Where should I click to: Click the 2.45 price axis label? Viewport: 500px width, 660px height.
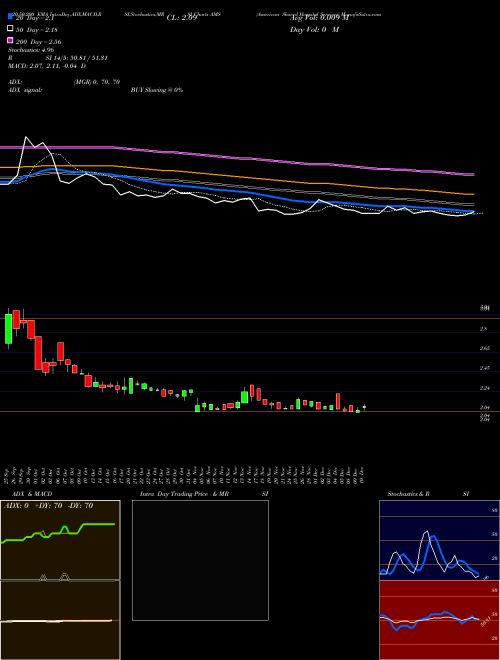(x=485, y=368)
